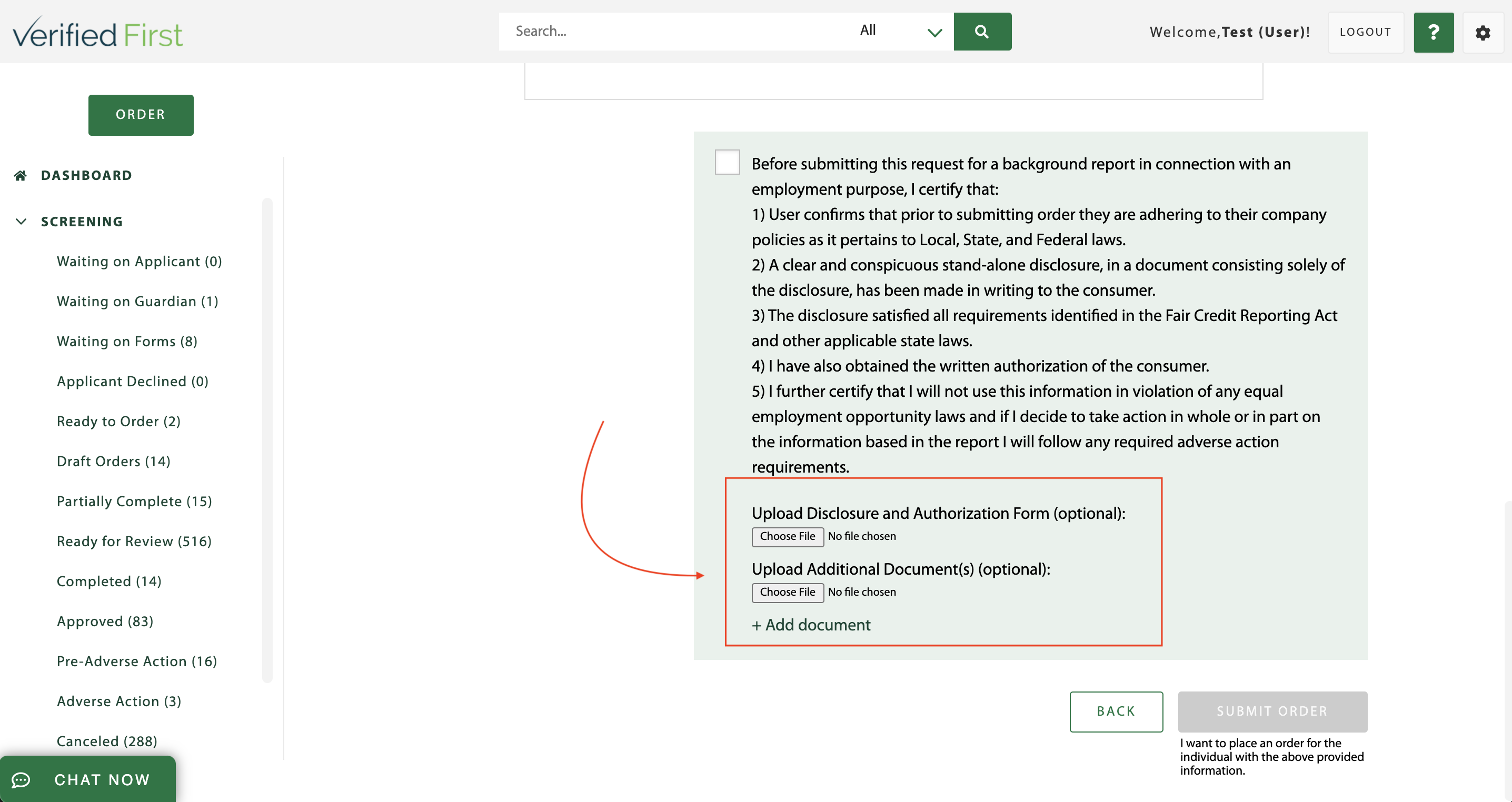Click the sidebar vertical scrollbar
This screenshot has width=1512, height=802.
click(267, 440)
